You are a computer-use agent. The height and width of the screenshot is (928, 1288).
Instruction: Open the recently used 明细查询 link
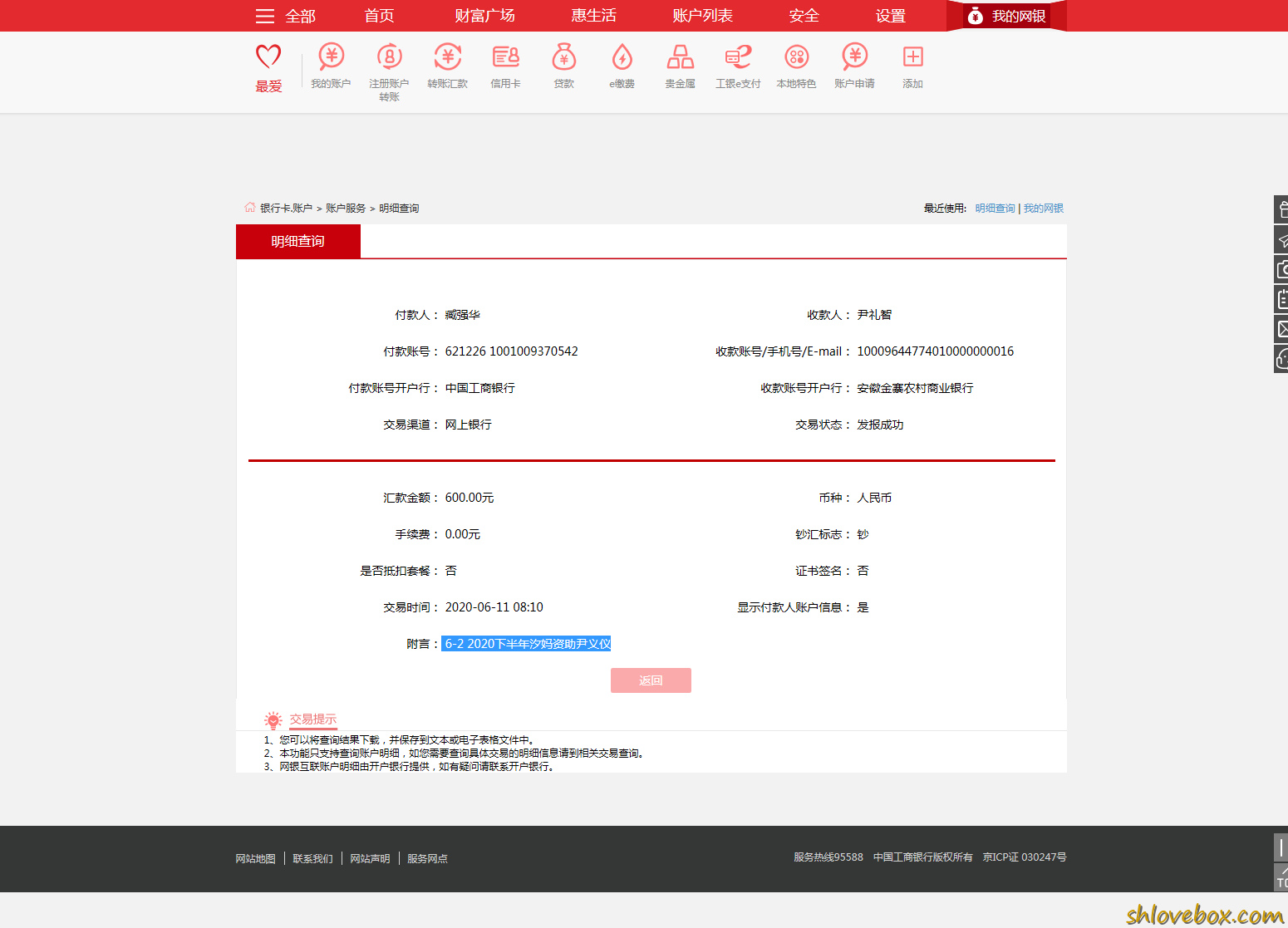[x=995, y=209]
